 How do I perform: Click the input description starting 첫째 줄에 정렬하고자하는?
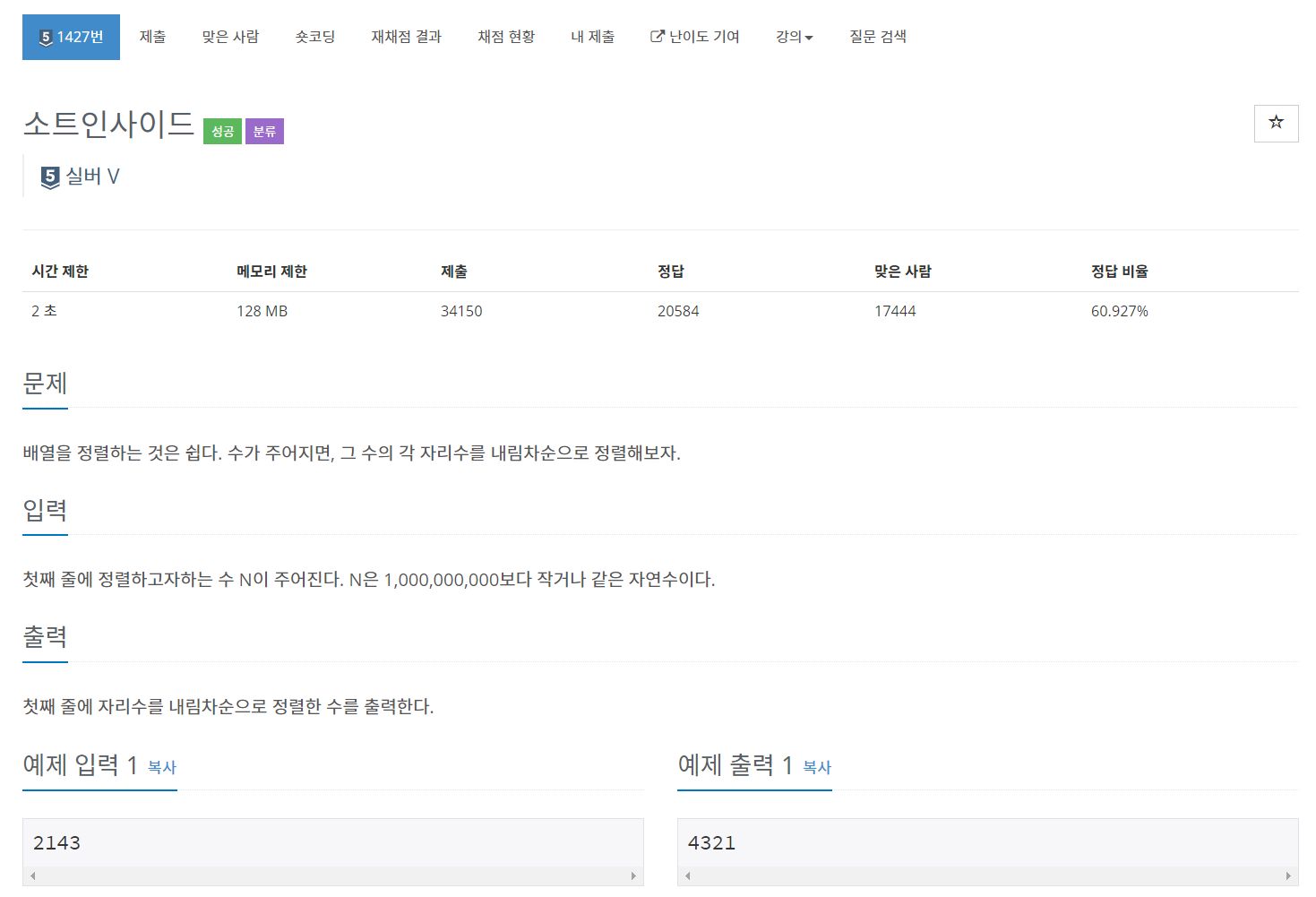[368, 580]
